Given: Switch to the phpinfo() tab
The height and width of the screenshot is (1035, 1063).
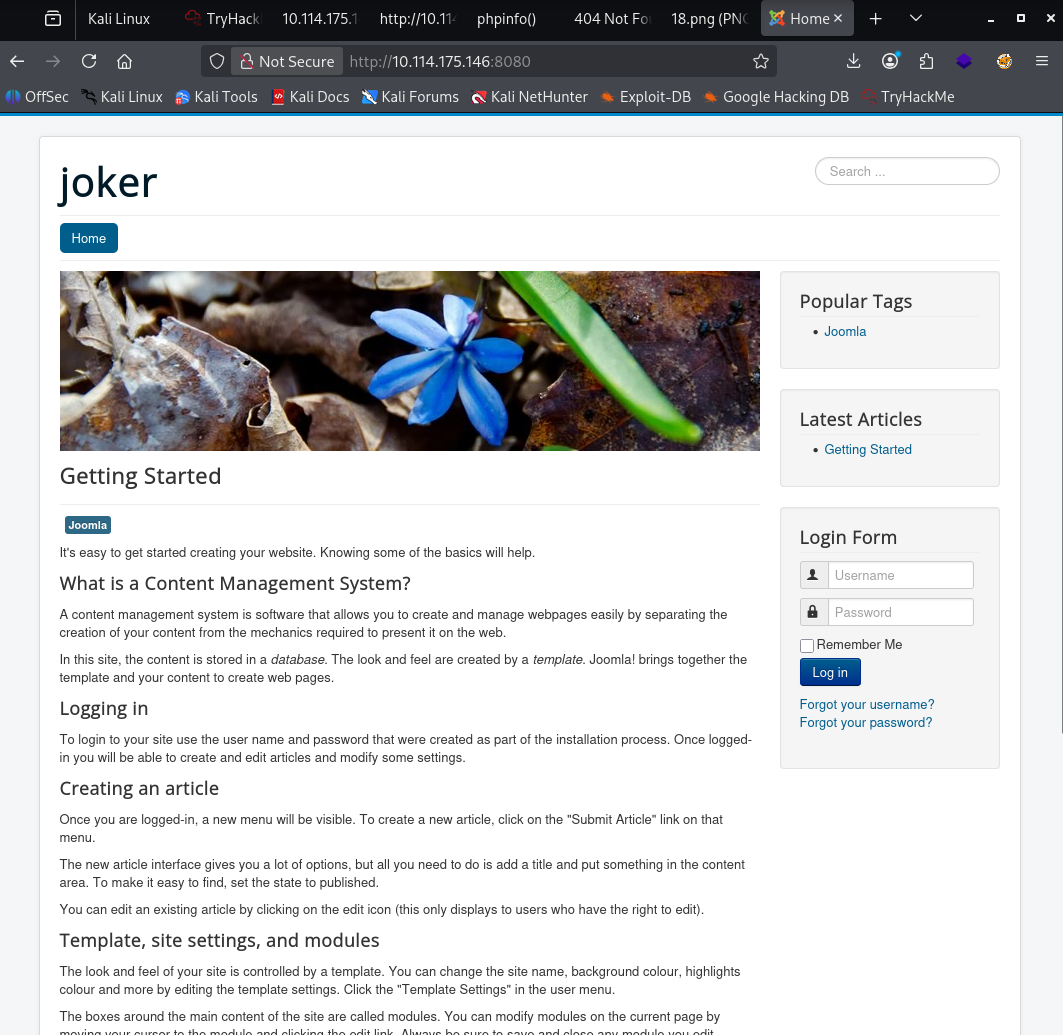Looking at the screenshot, I should point(506,19).
